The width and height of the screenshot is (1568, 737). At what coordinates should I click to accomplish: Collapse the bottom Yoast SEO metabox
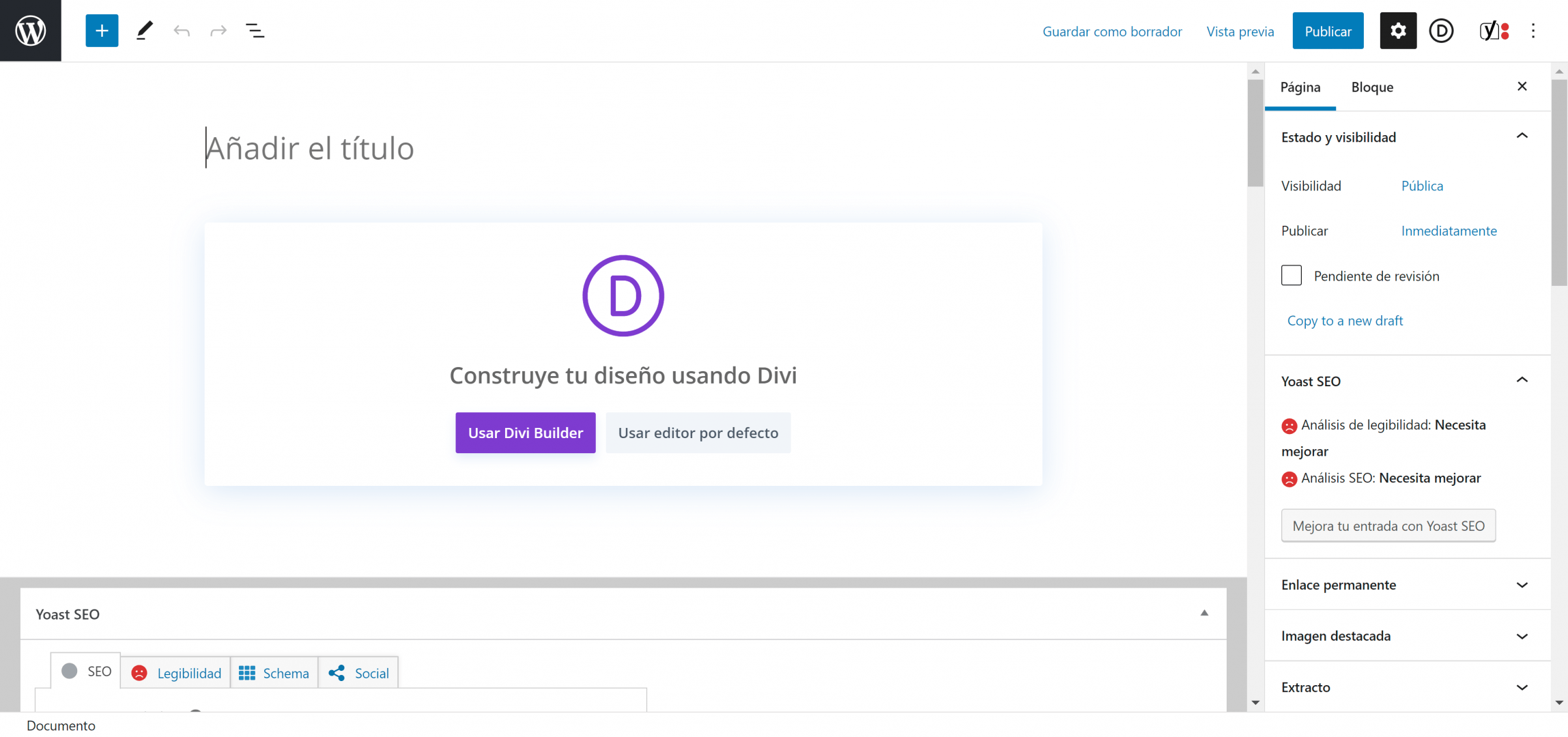tap(1204, 613)
